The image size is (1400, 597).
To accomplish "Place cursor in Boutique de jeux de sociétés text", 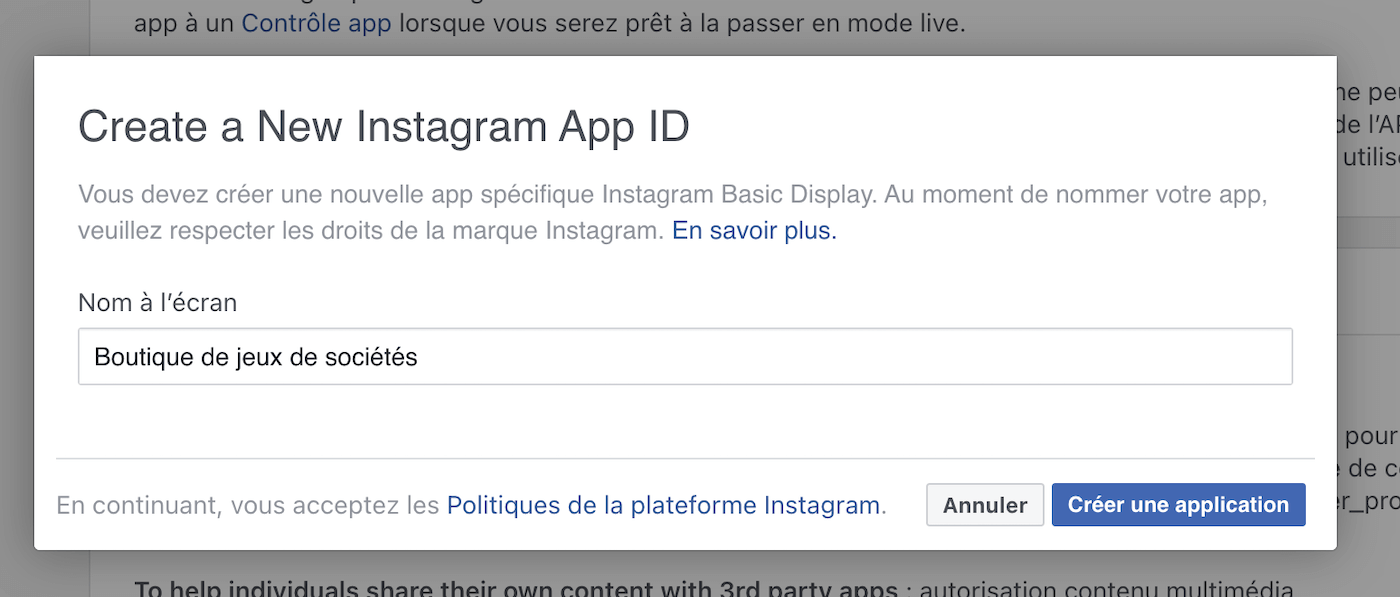I will [256, 357].
